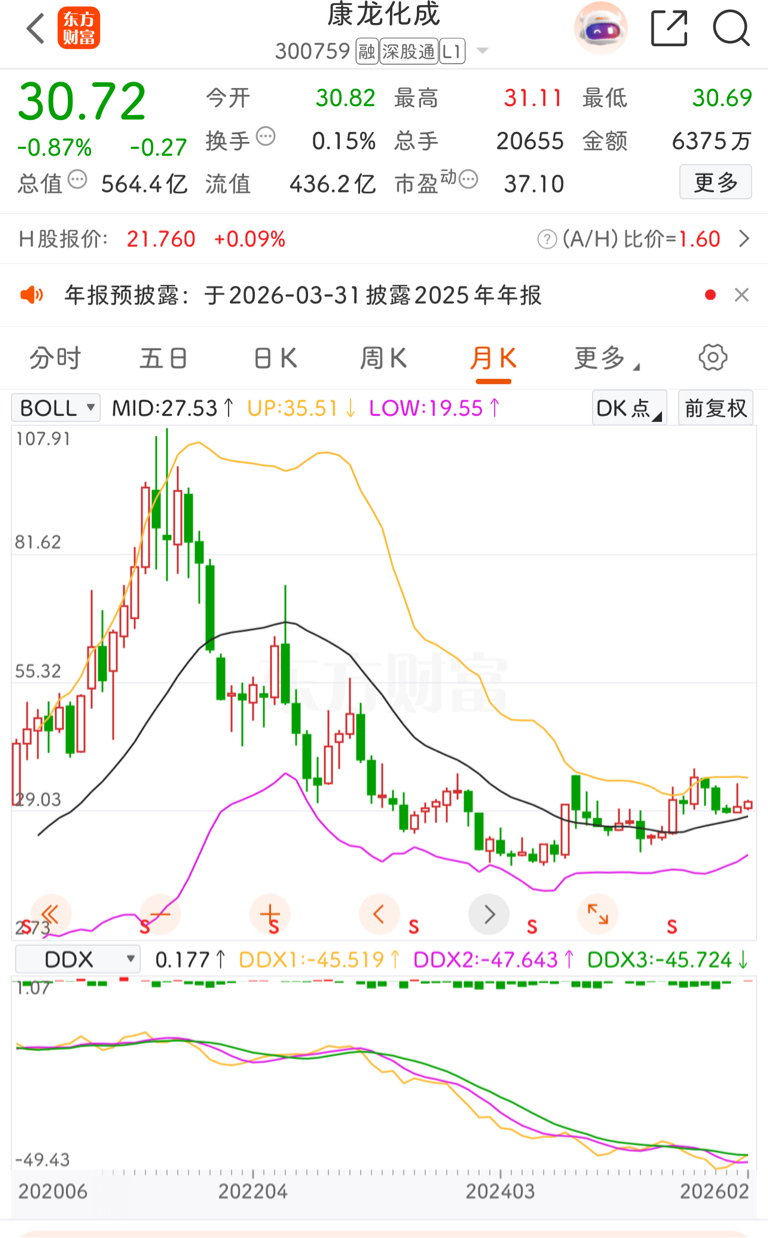The height and width of the screenshot is (1238, 768).
Task: Open the search magnifier icon
Action: pos(731,28)
